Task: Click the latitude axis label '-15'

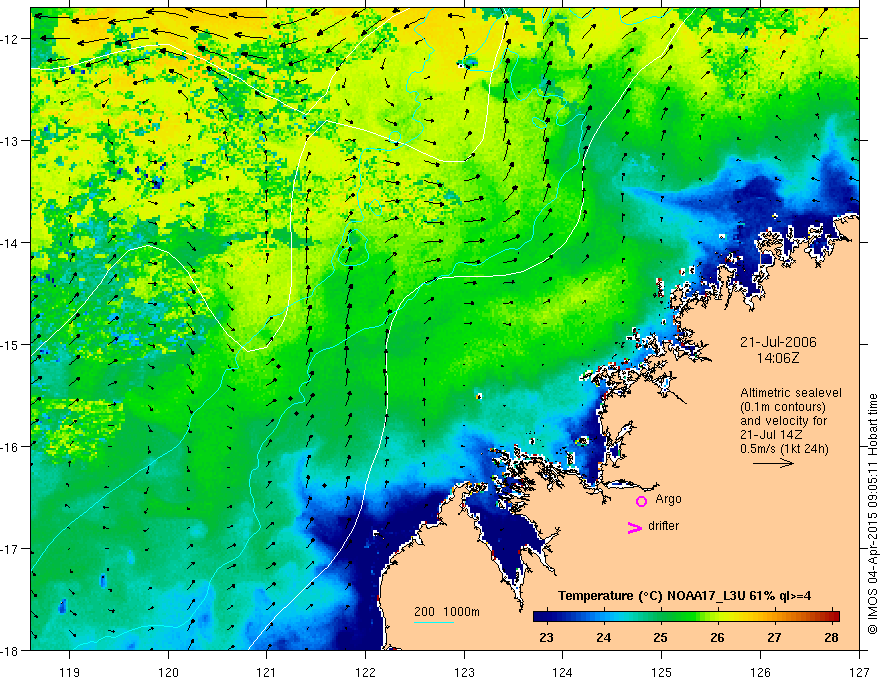Action: click(x=11, y=344)
